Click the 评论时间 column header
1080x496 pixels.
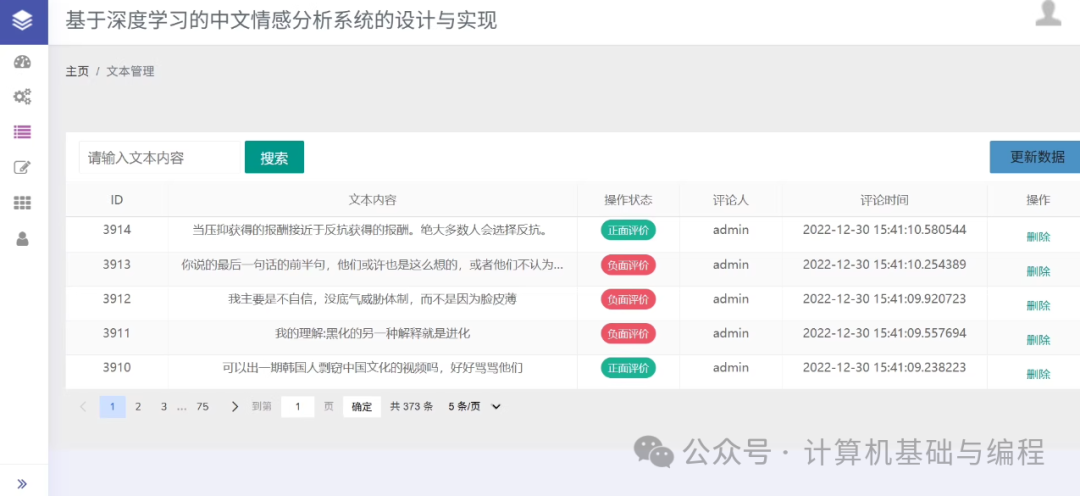click(884, 200)
